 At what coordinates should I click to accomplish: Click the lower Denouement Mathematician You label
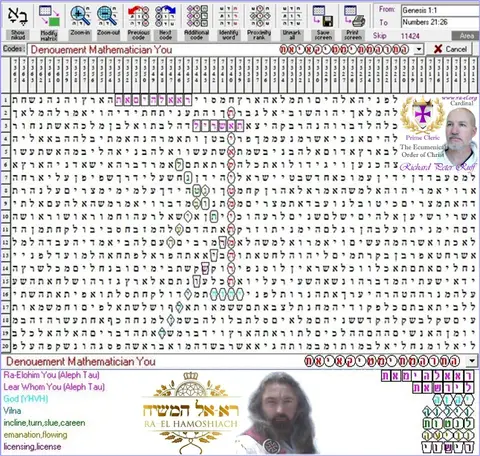[81, 361]
